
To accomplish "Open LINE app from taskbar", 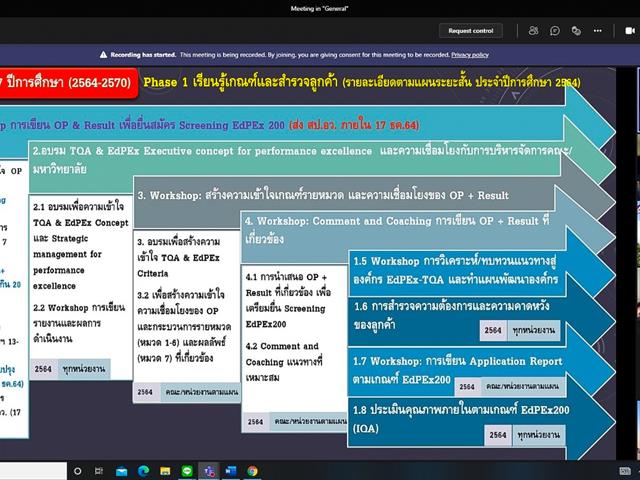I will coord(187,471).
